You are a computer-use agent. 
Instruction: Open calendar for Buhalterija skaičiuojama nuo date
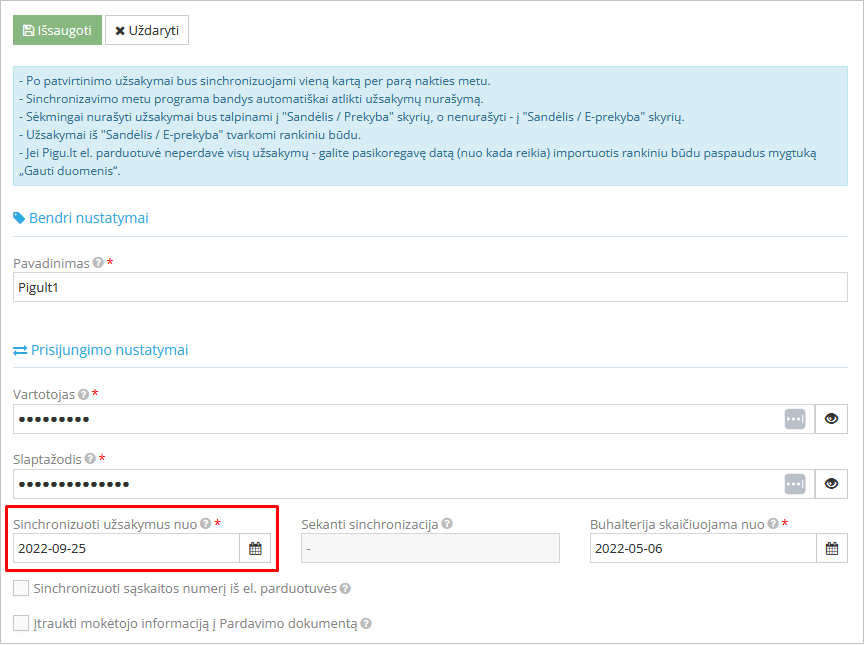832,548
